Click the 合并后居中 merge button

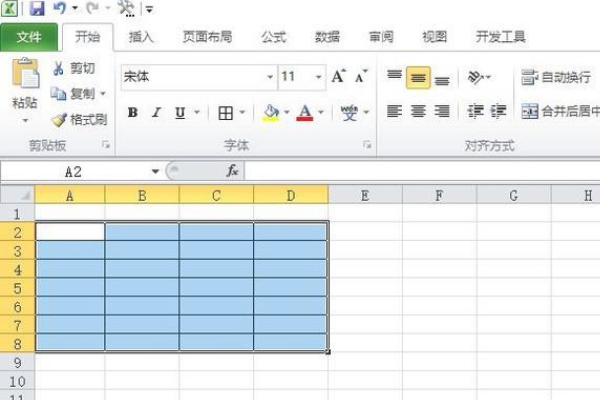[560, 111]
